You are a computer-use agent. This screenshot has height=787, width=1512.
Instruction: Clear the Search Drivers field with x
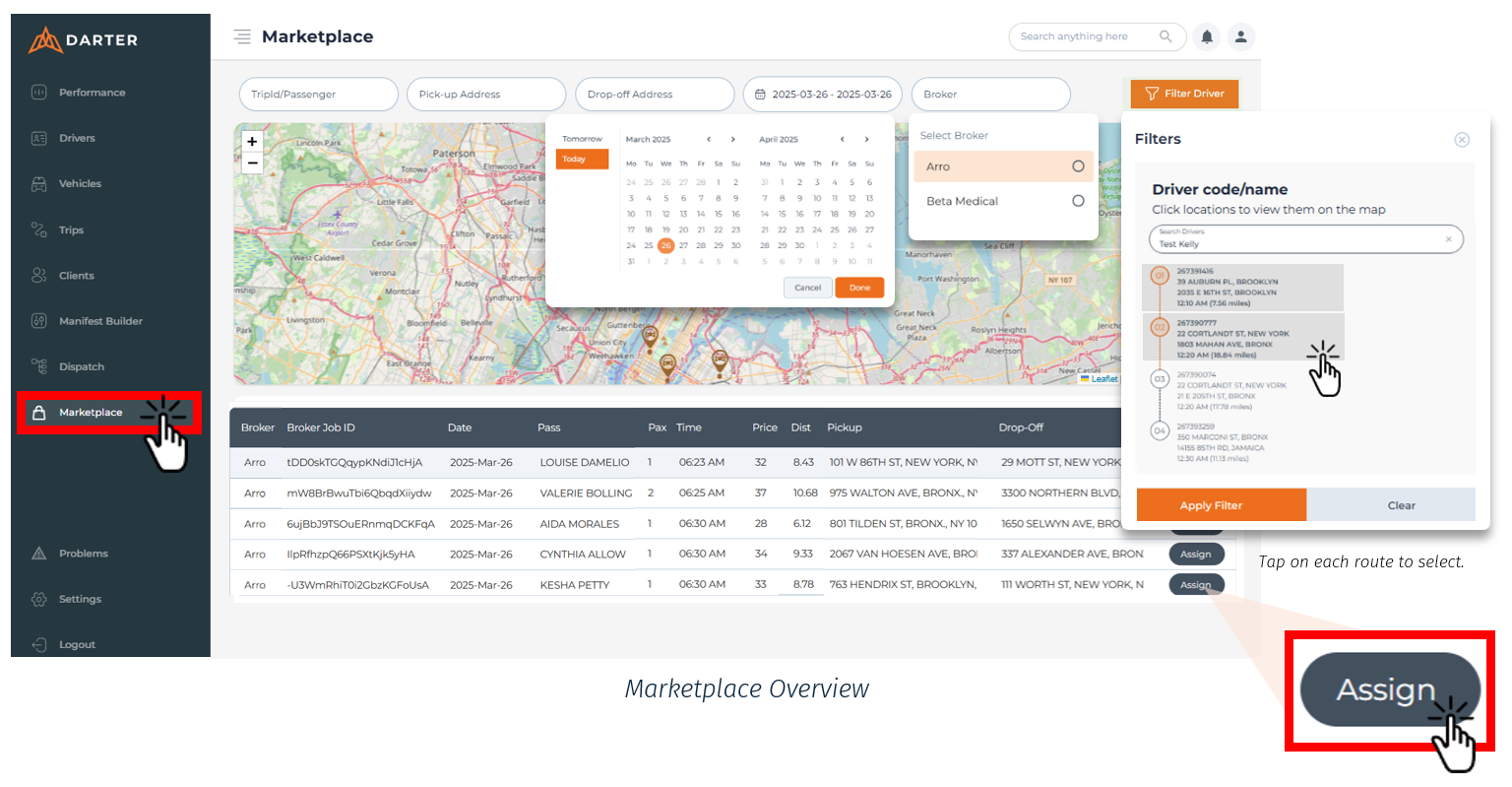pyautogui.click(x=1448, y=239)
